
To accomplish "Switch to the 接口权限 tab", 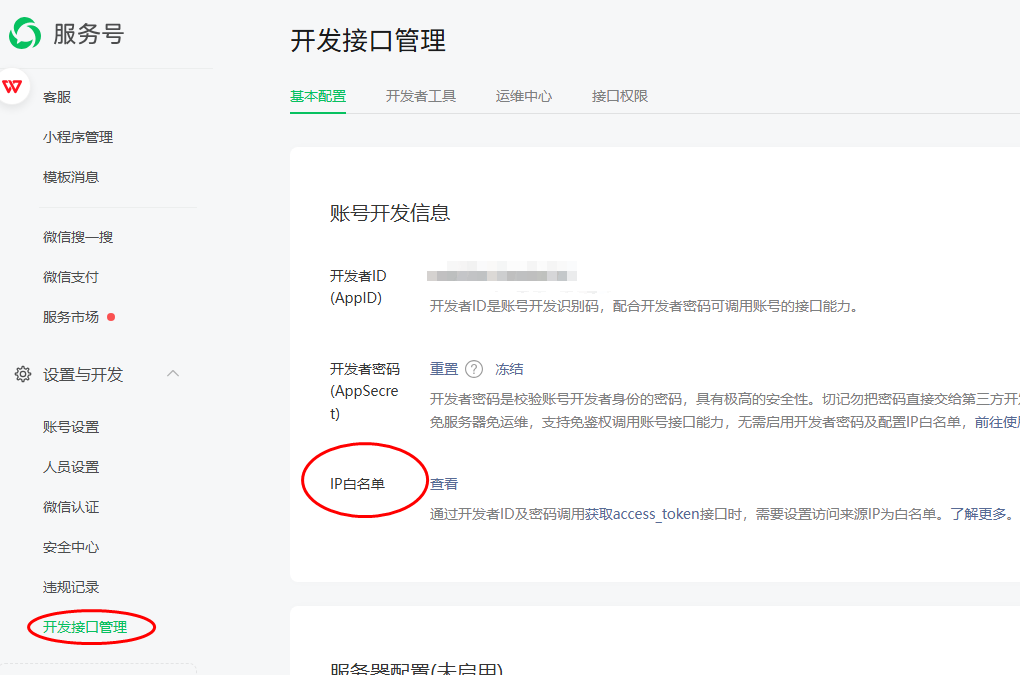I will pyautogui.click(x=620, y=96).
